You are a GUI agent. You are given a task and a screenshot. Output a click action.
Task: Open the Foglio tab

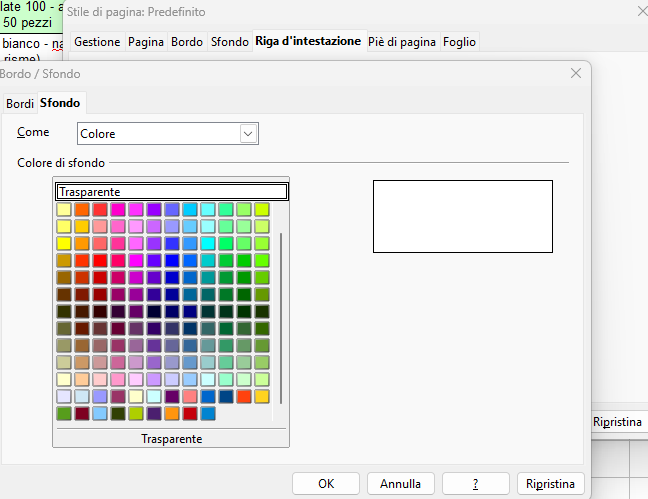click(460, 42)
